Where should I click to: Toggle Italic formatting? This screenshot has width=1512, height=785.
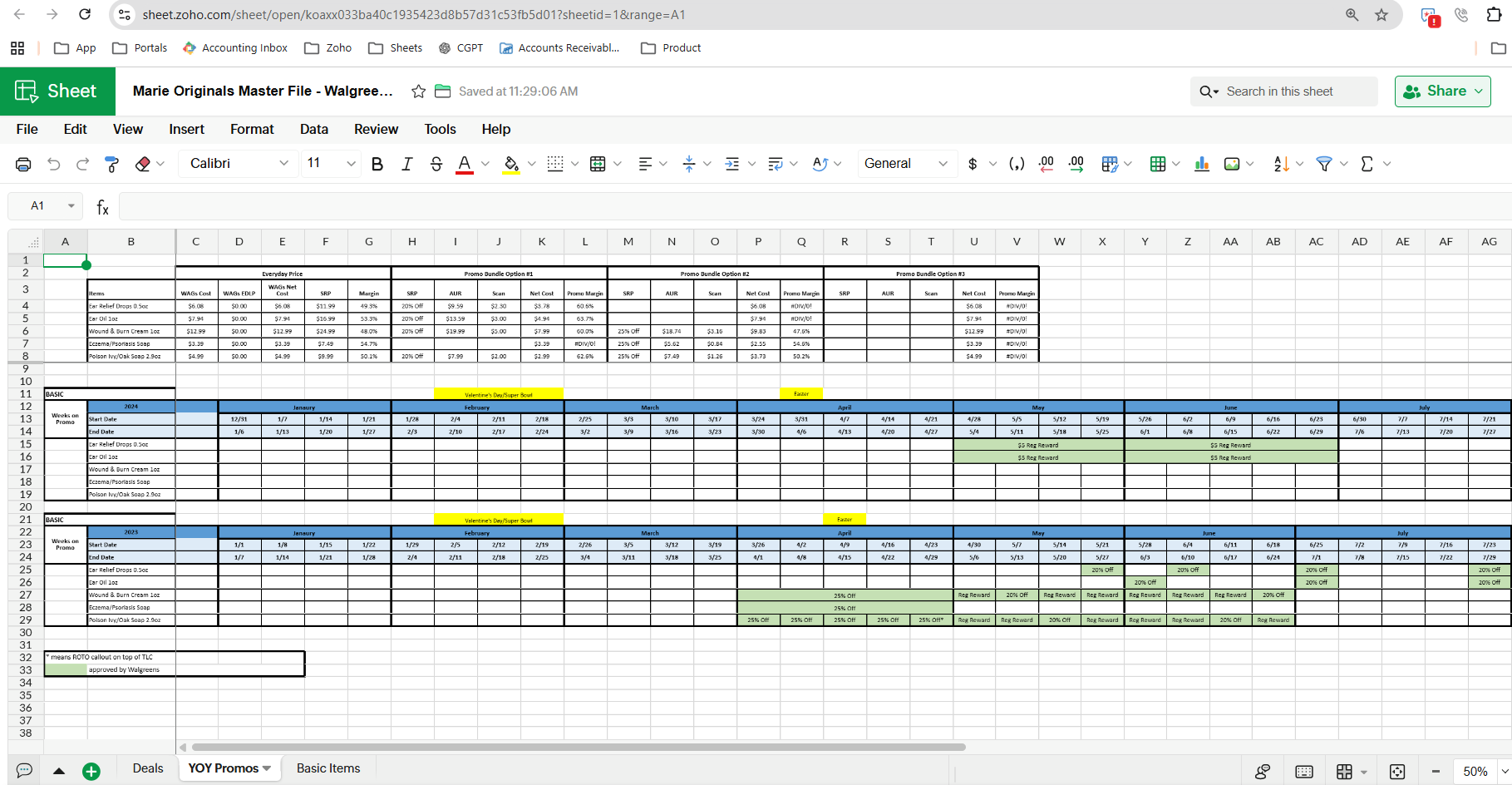(x=406, y=164)
